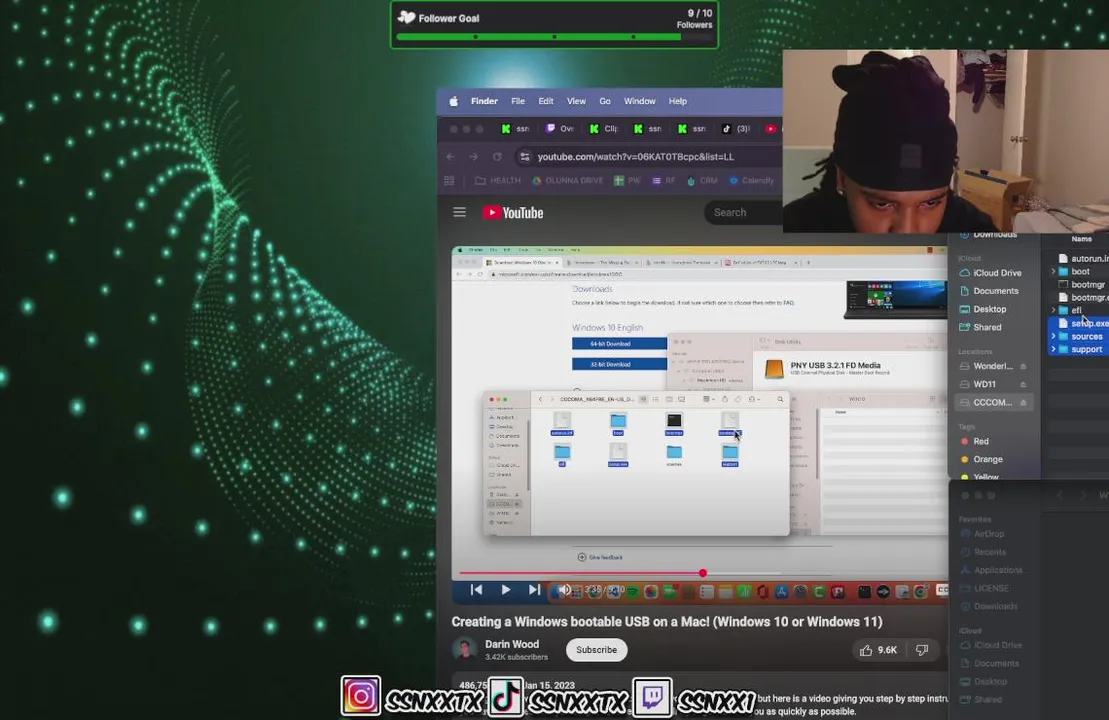Filter by Red tag in Finder

975,441
